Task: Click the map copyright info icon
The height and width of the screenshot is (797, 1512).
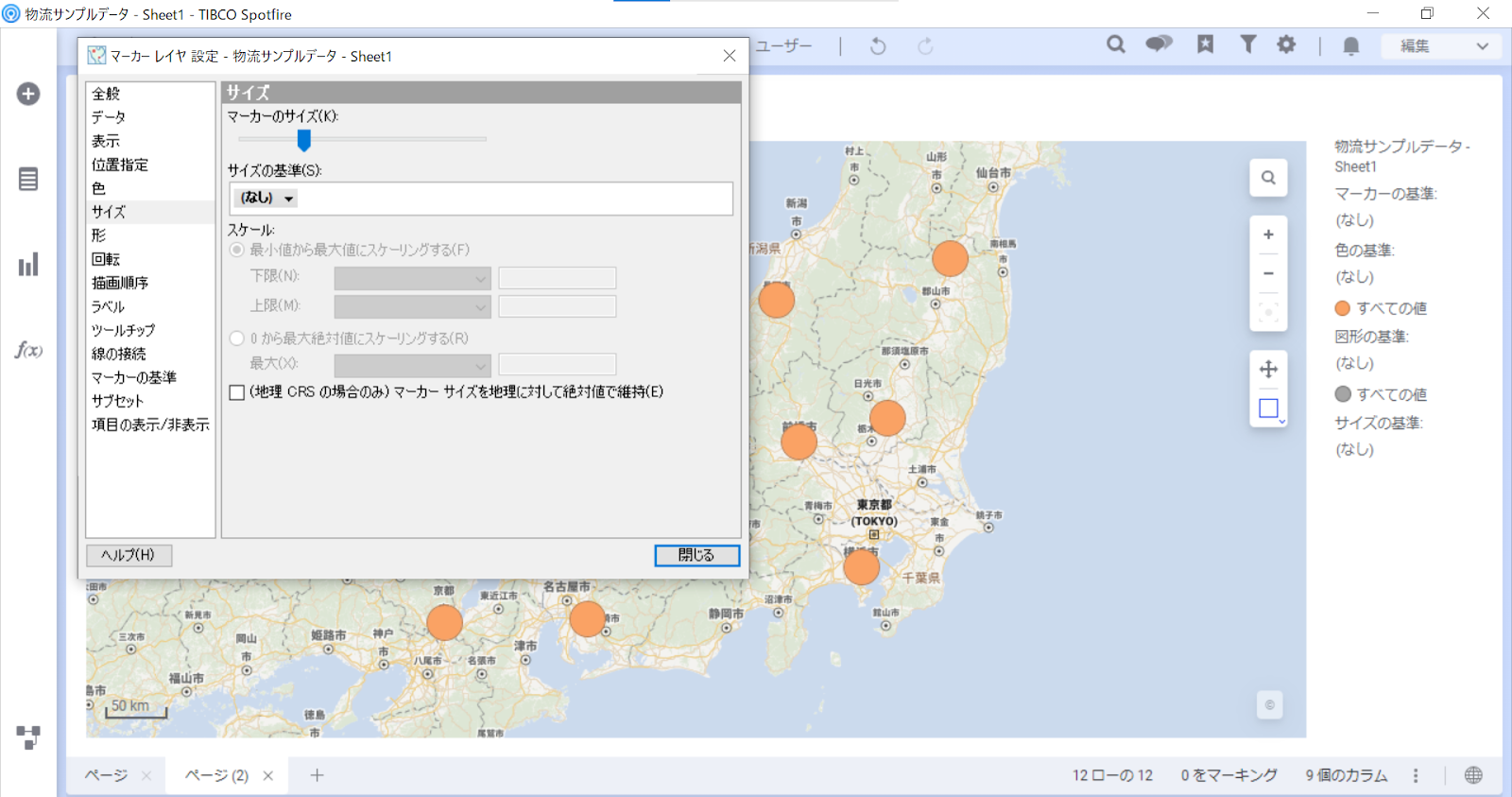Action: (x=1269, y=704)
